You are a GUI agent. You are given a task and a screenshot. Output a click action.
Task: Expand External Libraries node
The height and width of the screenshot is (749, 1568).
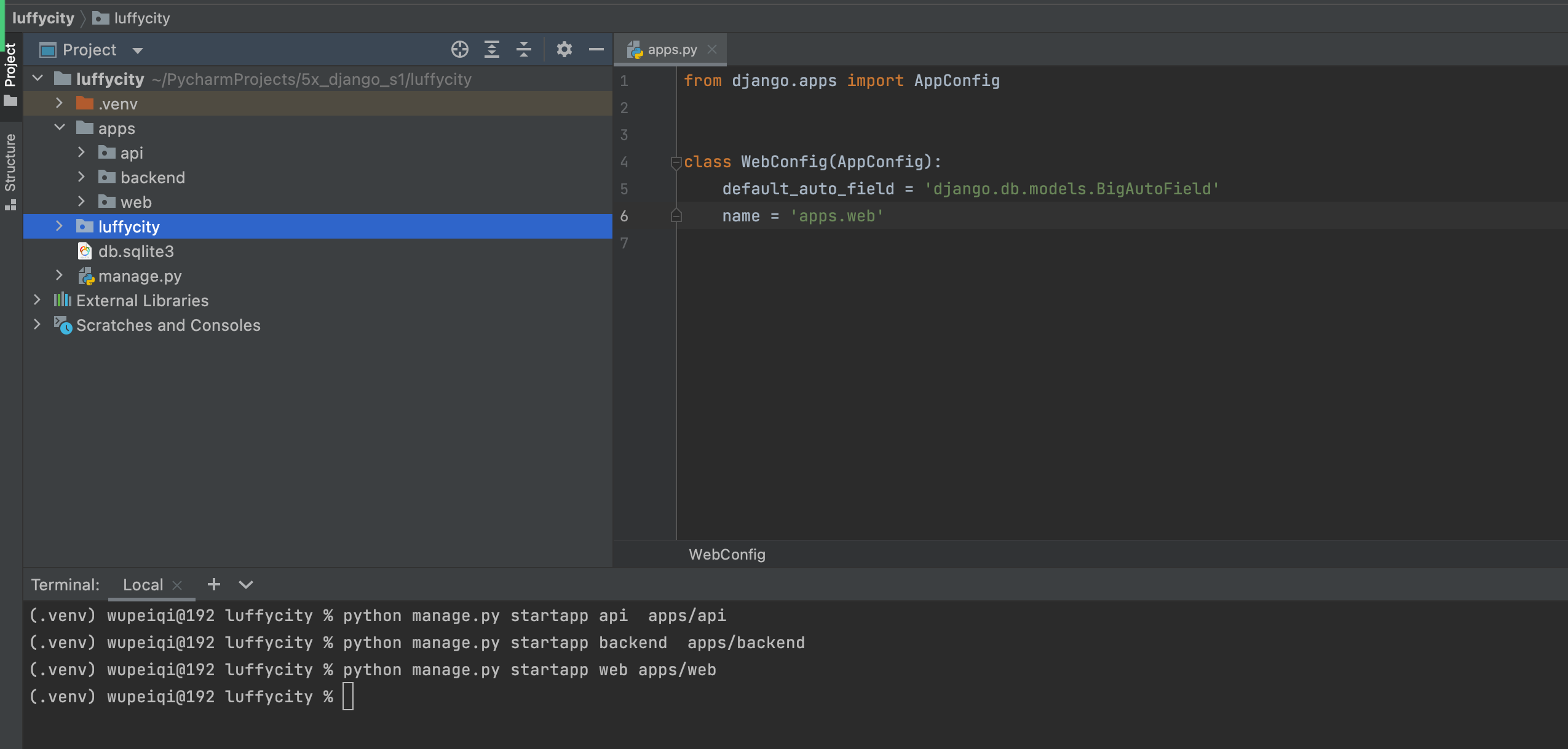pyautogui.click(x=37, y=300)
